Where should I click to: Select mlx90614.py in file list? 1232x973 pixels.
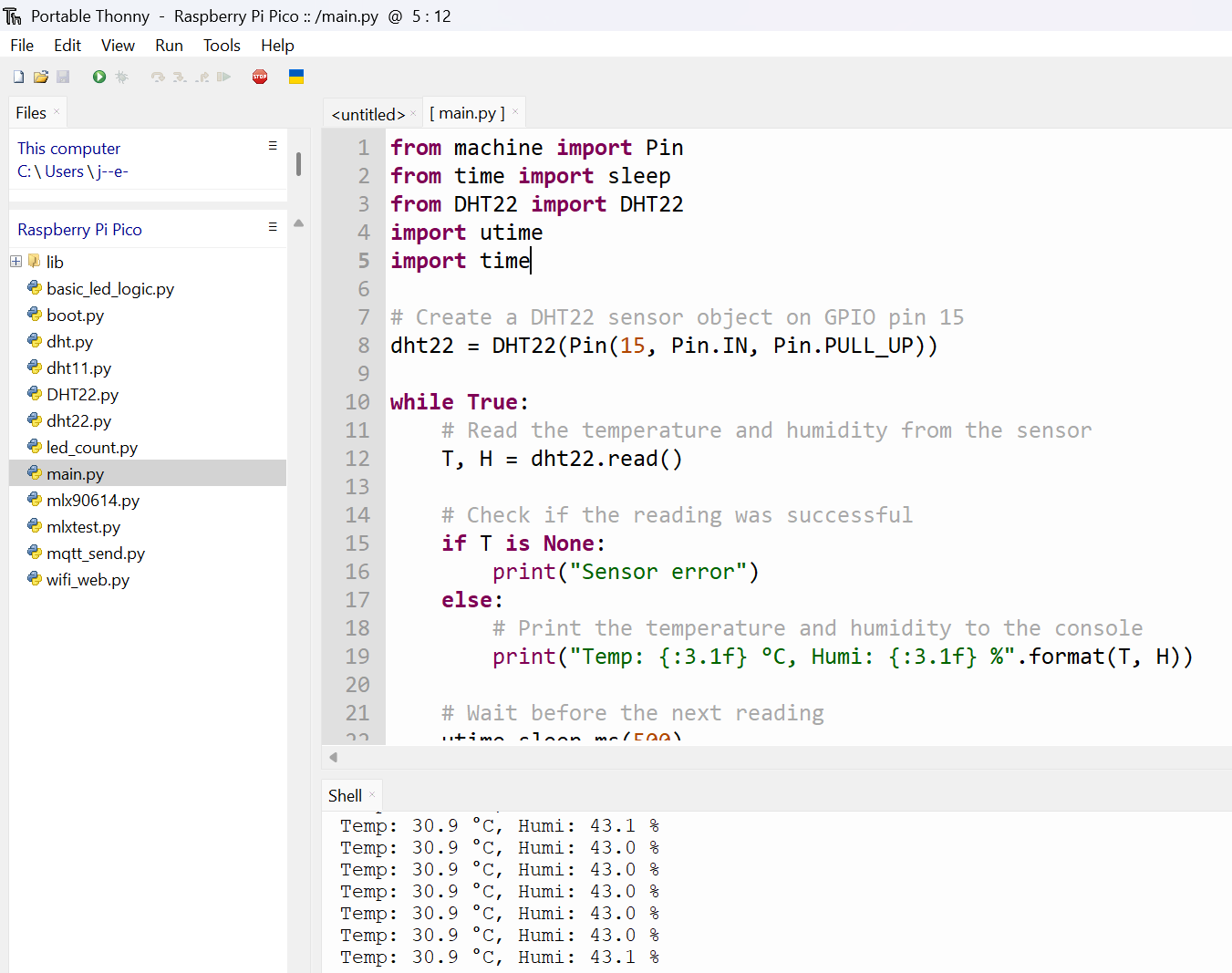point(93,501)
